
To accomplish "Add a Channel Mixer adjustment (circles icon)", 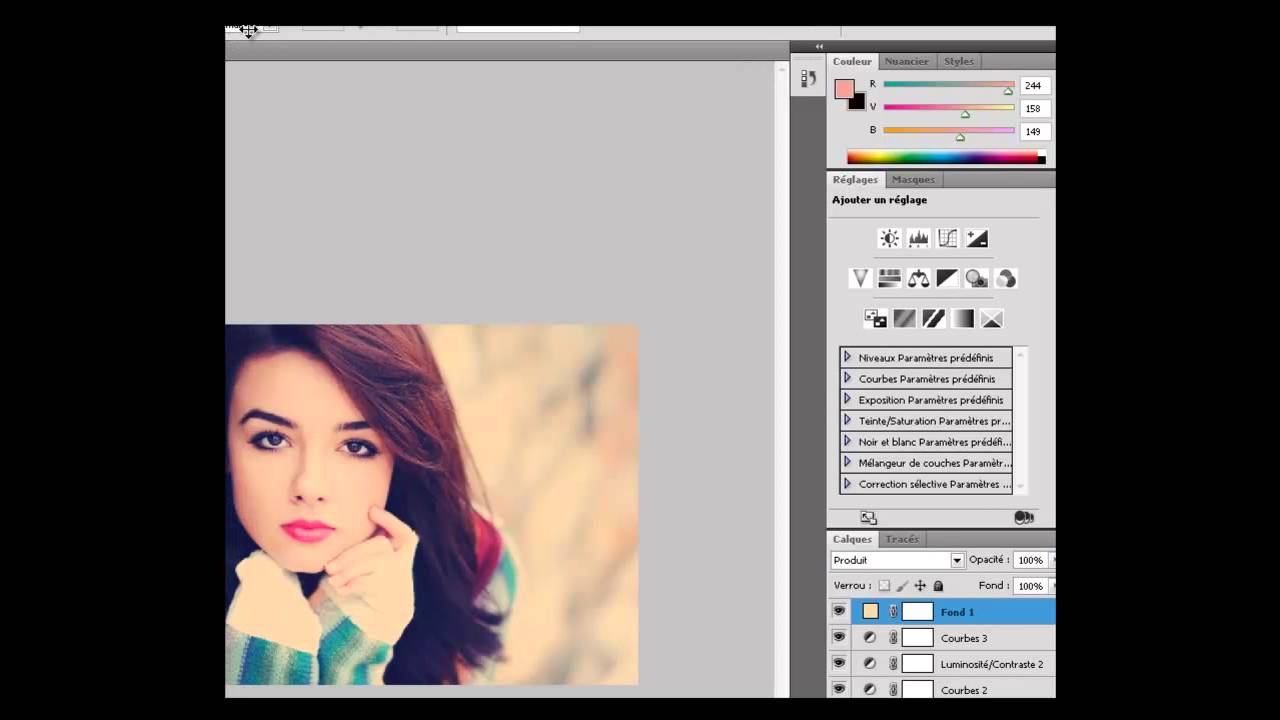I will point(1006,278).
